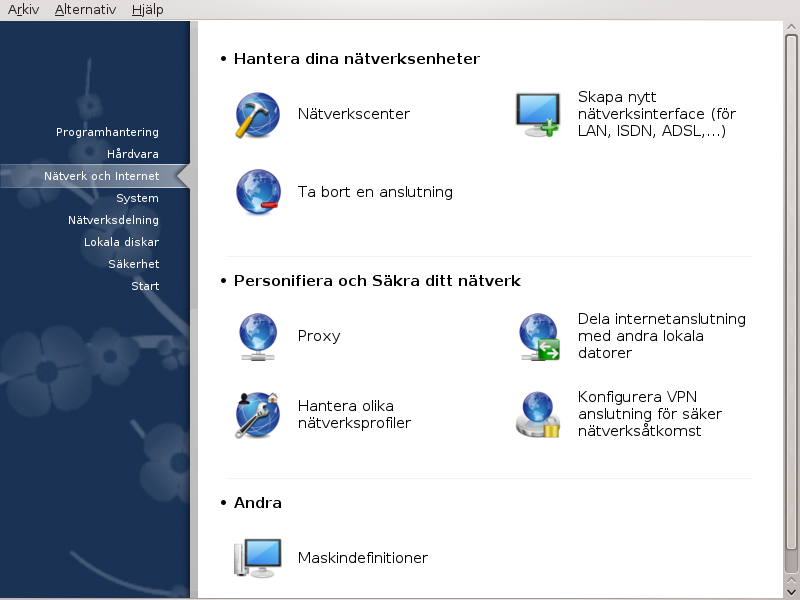Click the 'Hantera dina nätverksenheter' heading
800x600 pixels.
(357, 59)
